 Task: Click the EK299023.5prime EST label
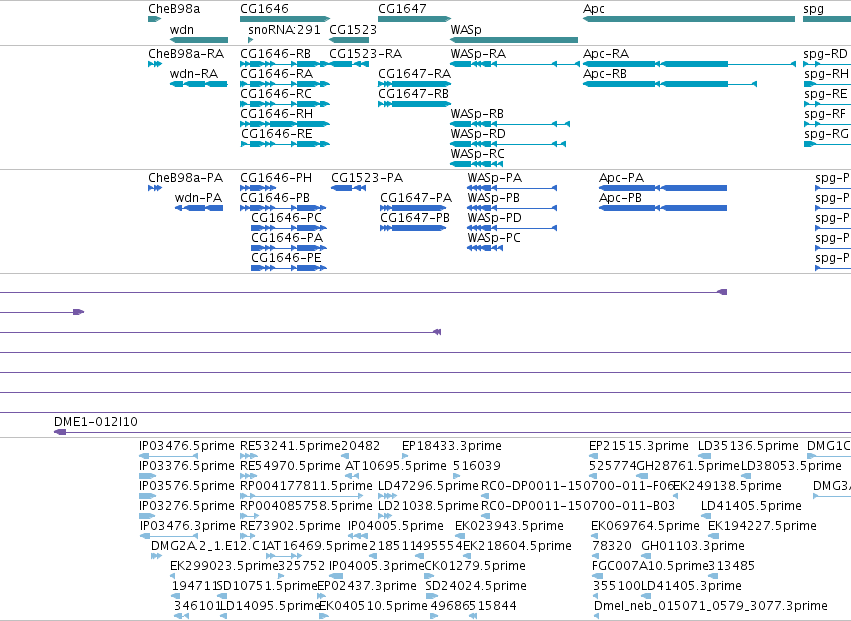pos(224,566)
